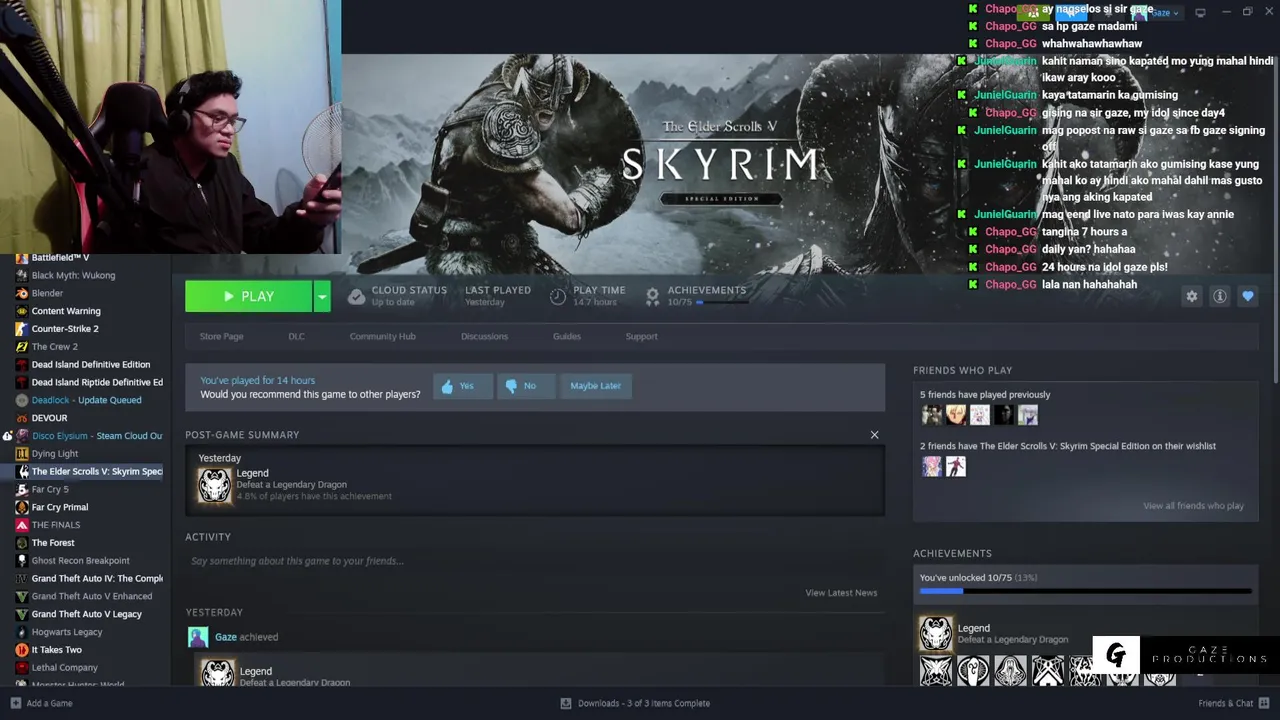Select Grand Theft Auto V Legacy
The height and width of the screenshot is (720, 1280).
(x=88, y=615)
